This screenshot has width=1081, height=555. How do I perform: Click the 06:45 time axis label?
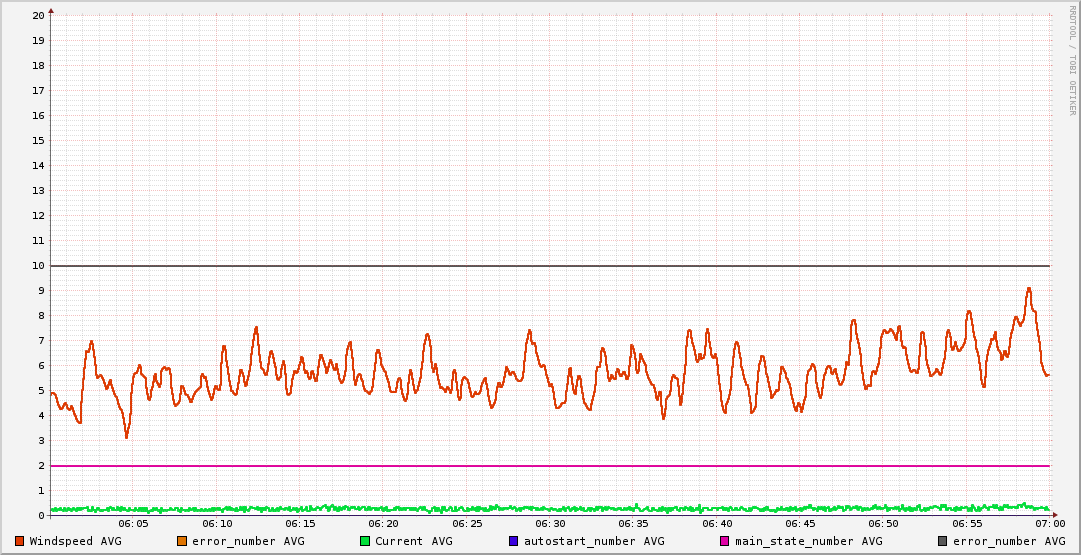pyautogui.click(x=800, y=524)
